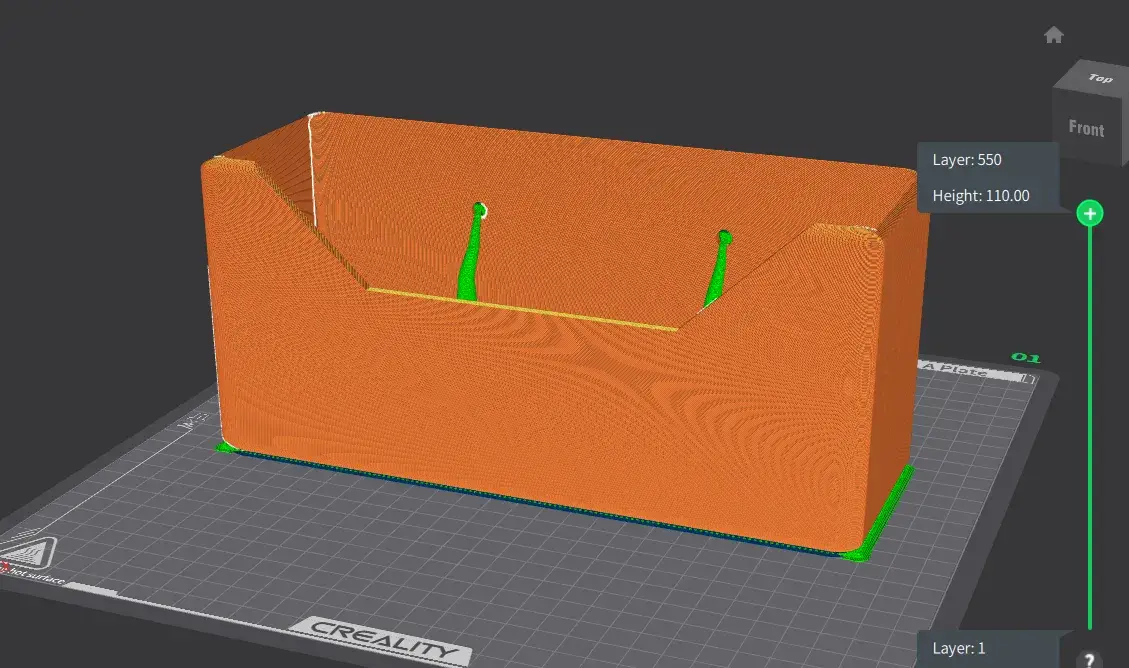Click the green plus layer slider handle

point(1089,214)
